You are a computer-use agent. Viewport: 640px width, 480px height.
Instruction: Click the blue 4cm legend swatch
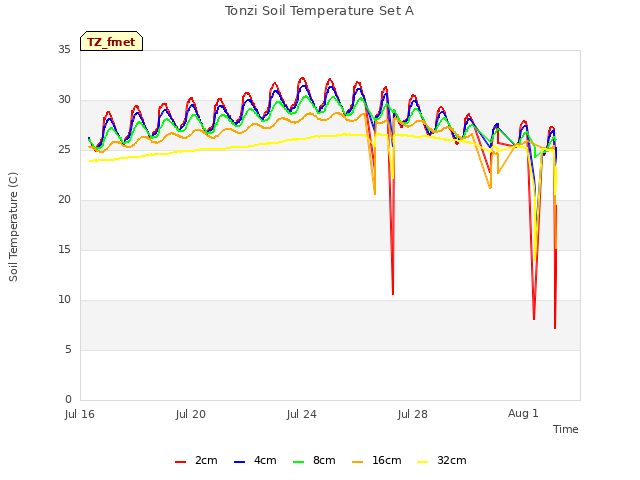pos(240,462)
